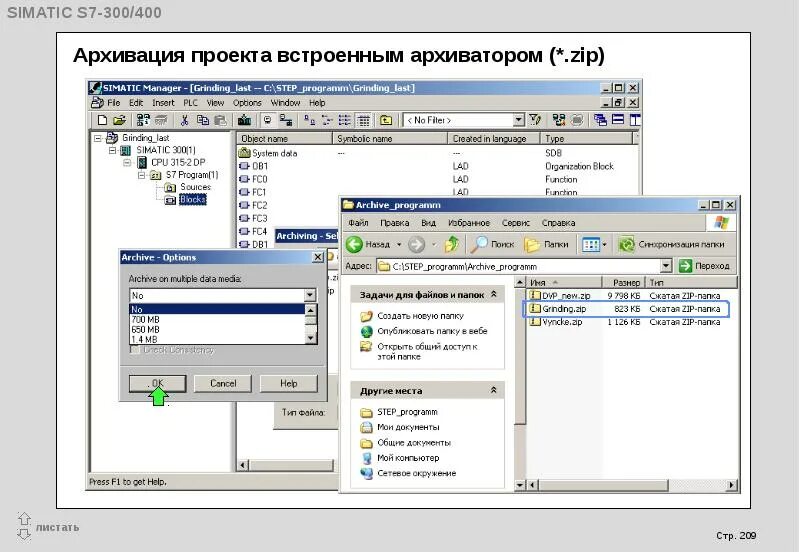Screen dimensions: 800x553
Task: Click the Accessible Nodes toolbar icon
Action: point(143,120)
